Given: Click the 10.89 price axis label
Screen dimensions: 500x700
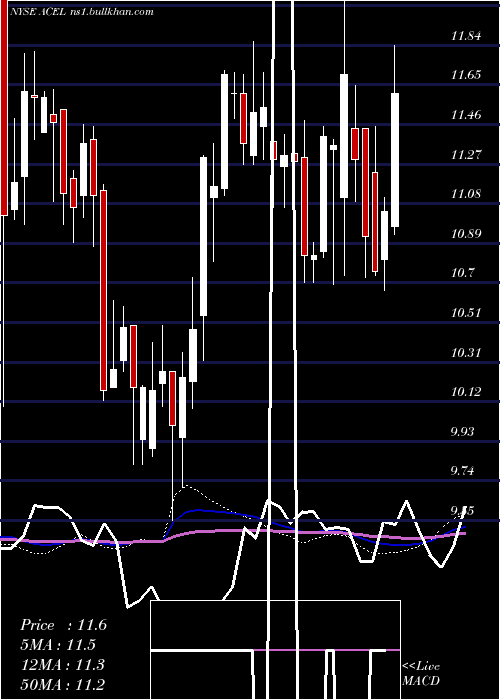Looking at the screenshot, I should coord(466,233).
